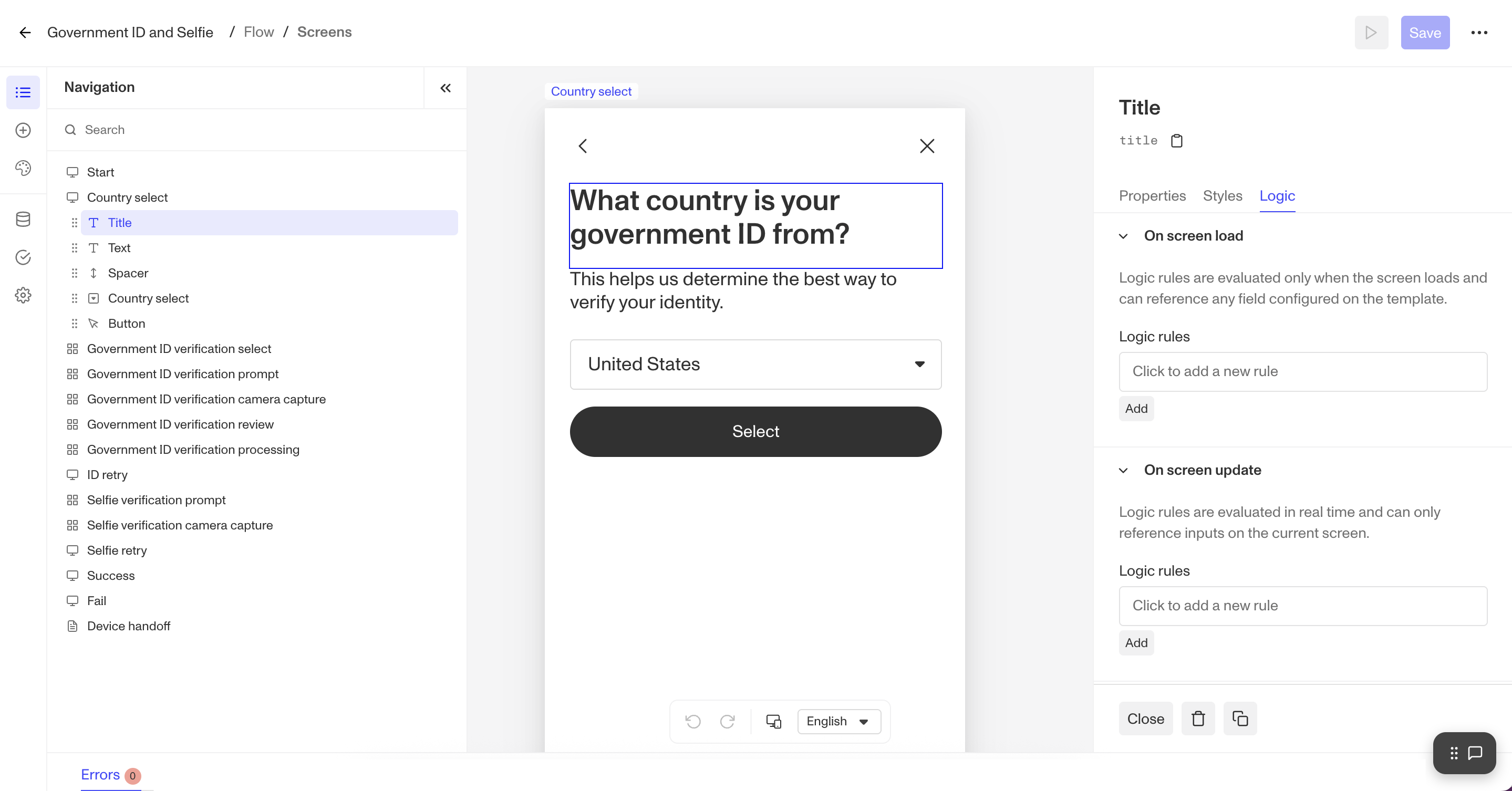Click the navigation Search field
The image size is (1512, 791).
point(258,130)
